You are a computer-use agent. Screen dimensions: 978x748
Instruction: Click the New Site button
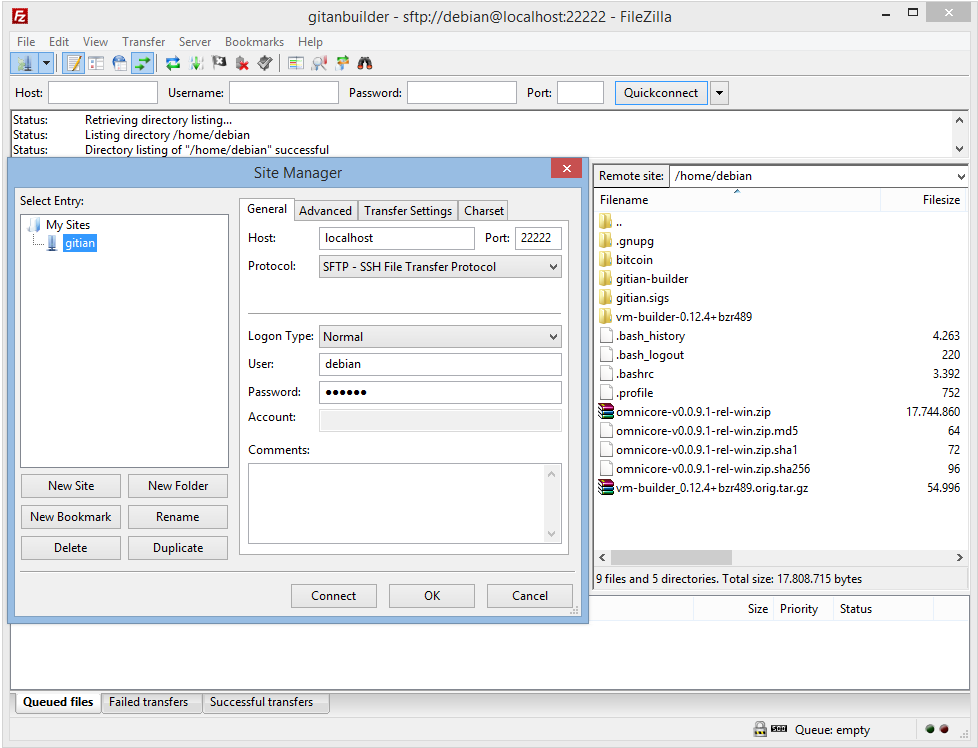[x=71, y=486]
